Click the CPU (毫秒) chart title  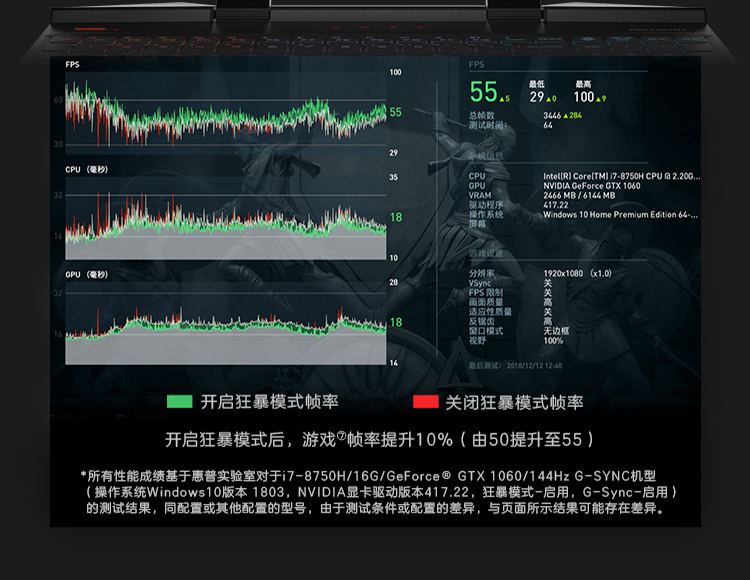pos(87,170)
